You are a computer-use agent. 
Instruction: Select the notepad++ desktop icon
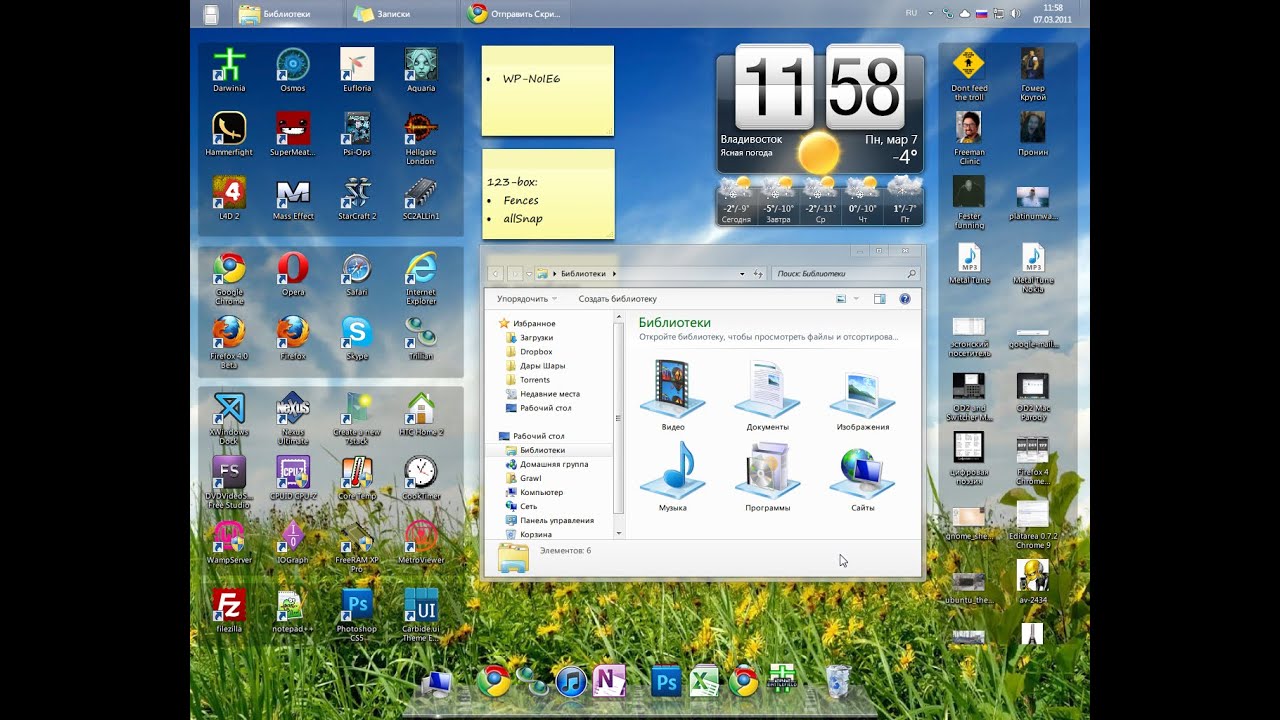[x=293, y=610]
